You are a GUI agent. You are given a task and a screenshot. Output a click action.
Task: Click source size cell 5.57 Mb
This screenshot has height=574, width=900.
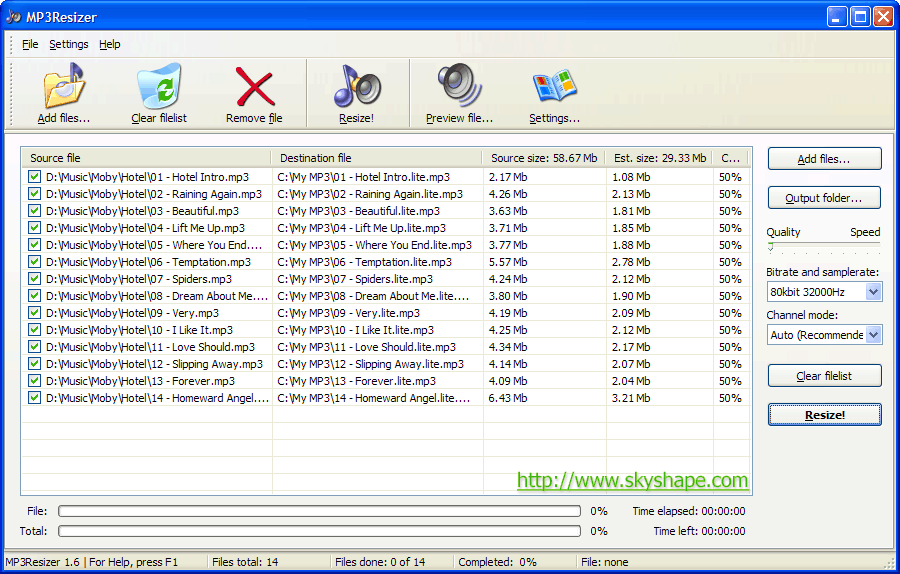[508, 262]
